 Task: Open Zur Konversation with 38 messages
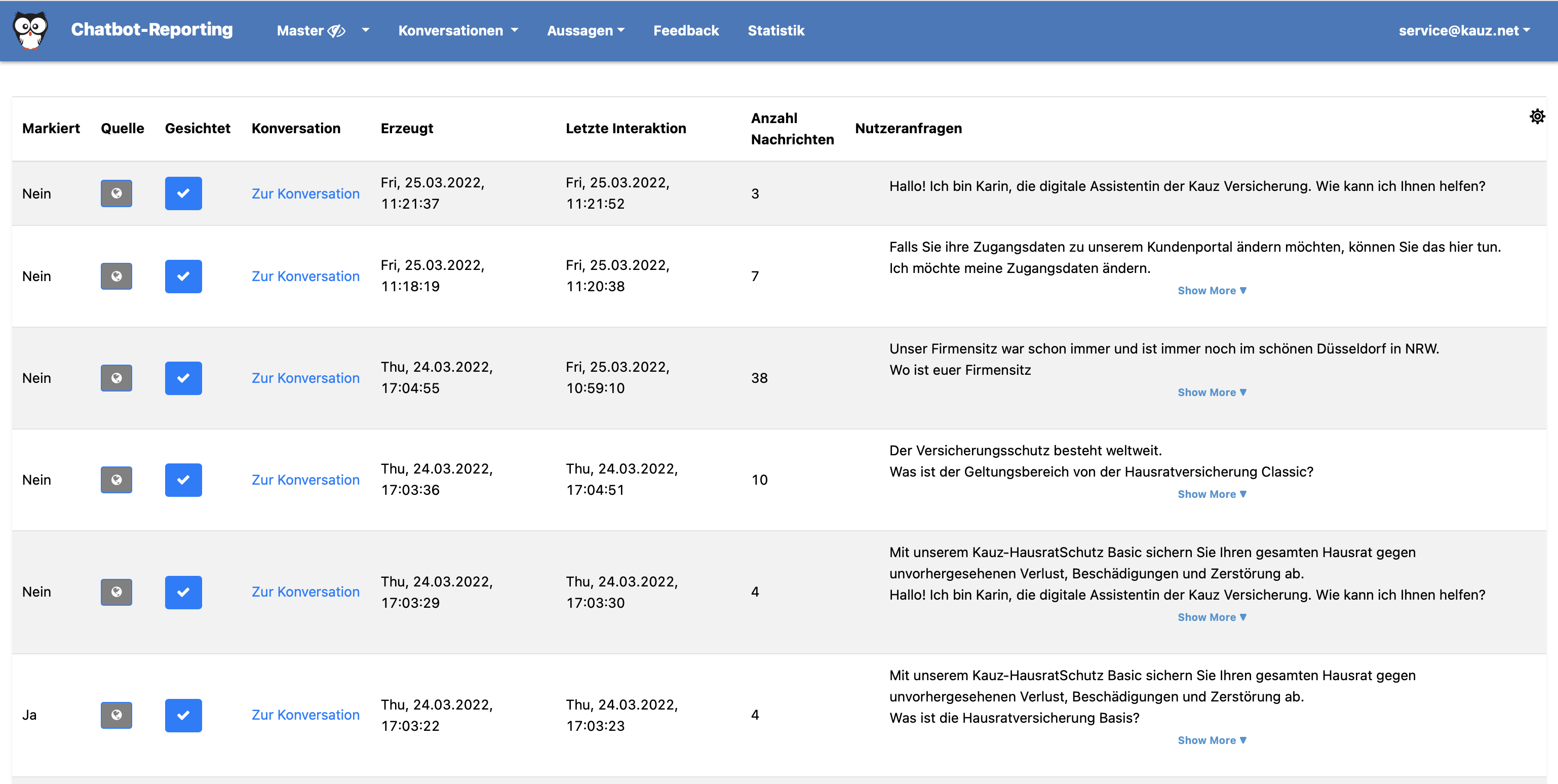click(x=305, y=378)
